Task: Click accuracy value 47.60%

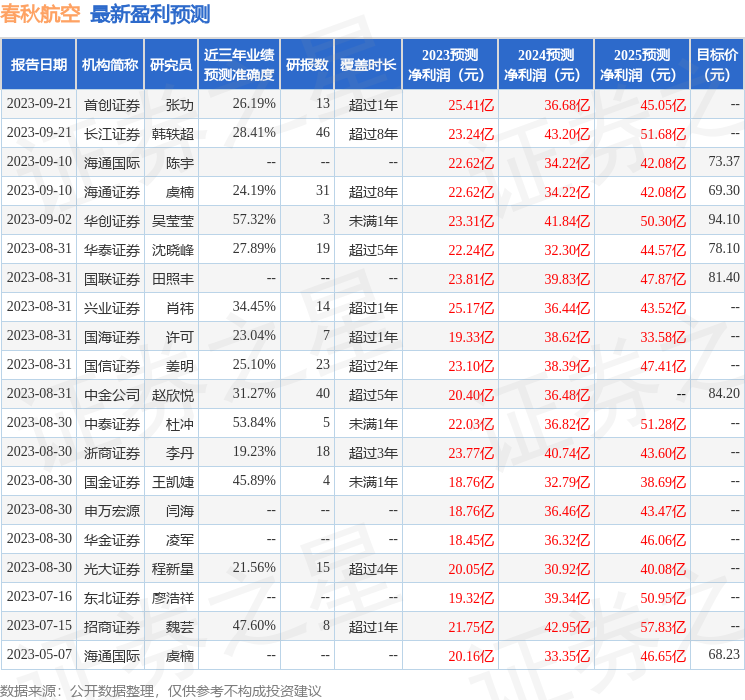Action: pos(254,625)
